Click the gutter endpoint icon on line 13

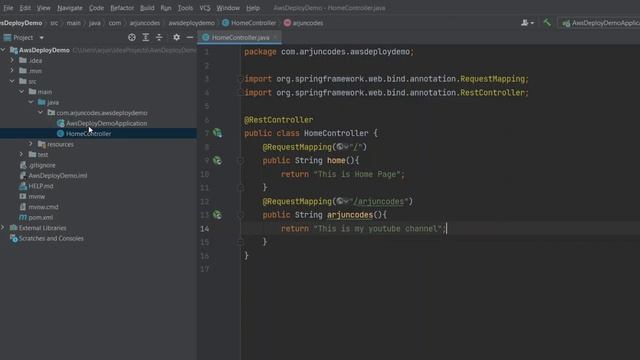[x=217, y=215]
